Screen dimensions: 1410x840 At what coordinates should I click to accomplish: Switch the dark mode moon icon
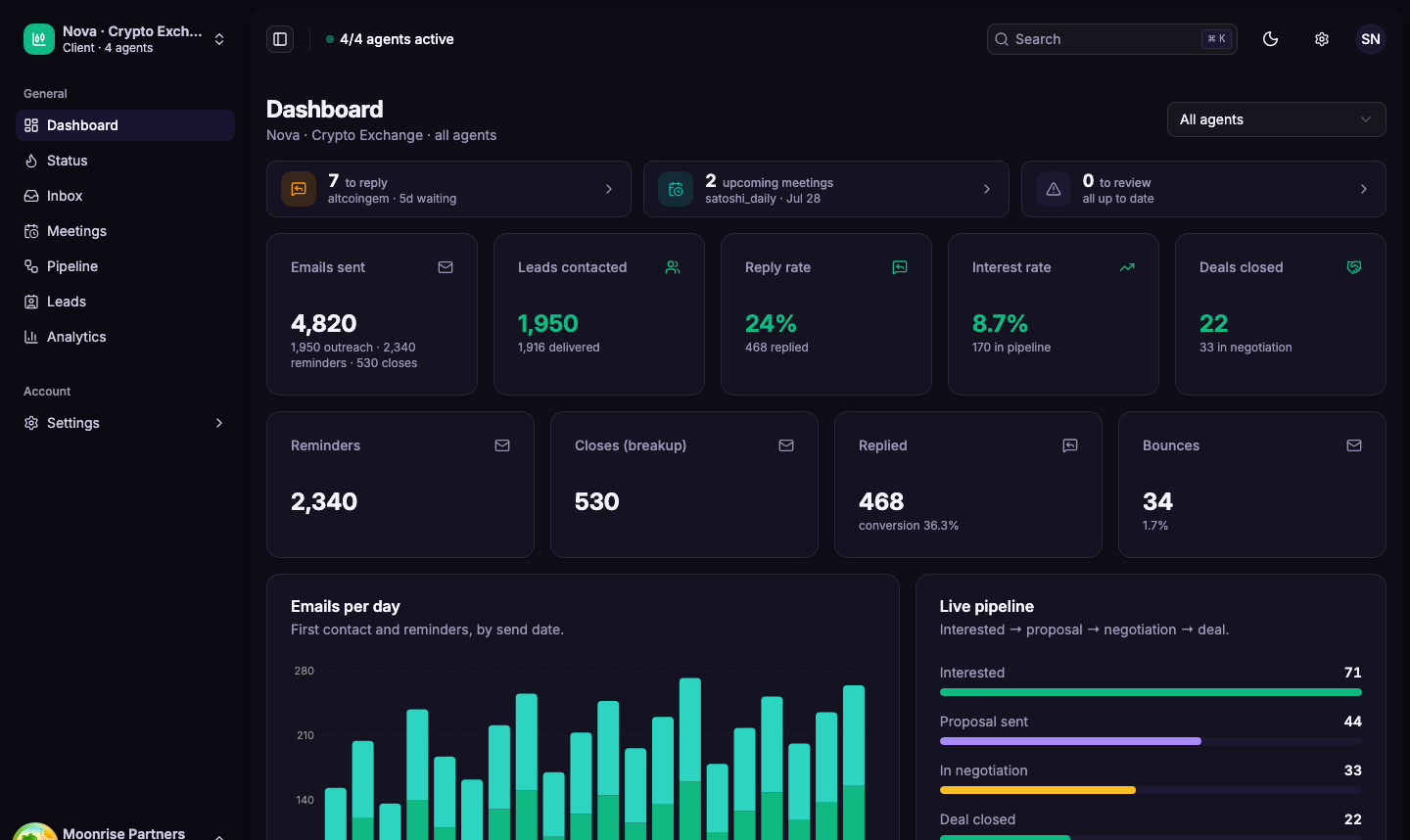coord(1271,39)
